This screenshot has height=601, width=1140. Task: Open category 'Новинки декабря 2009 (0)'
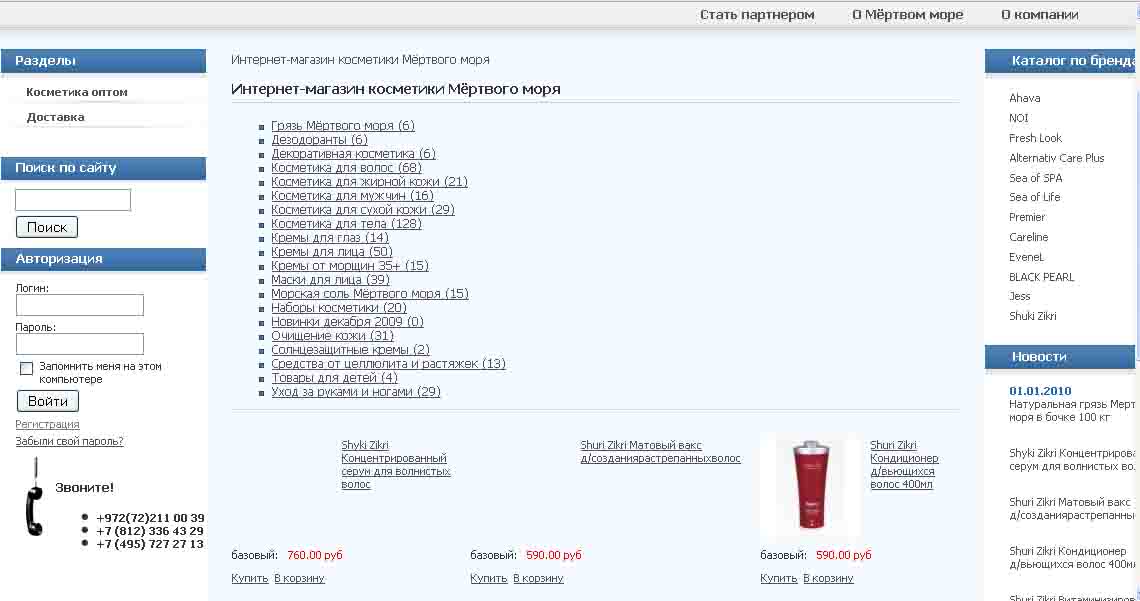click(x=348, y=321)
